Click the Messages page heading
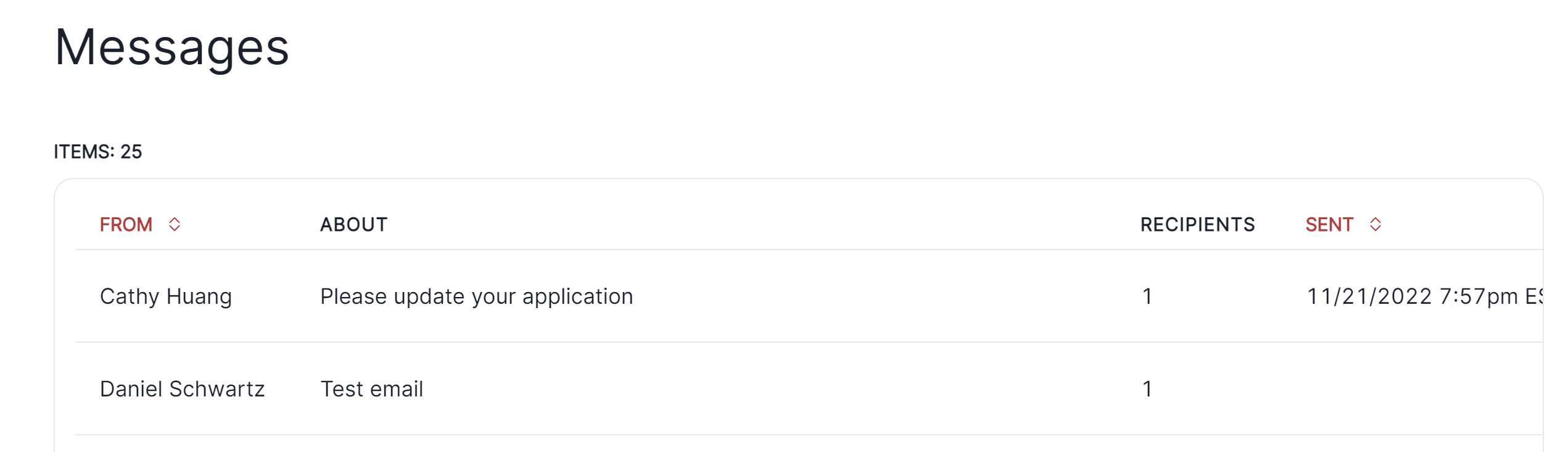 coord(171,48)
